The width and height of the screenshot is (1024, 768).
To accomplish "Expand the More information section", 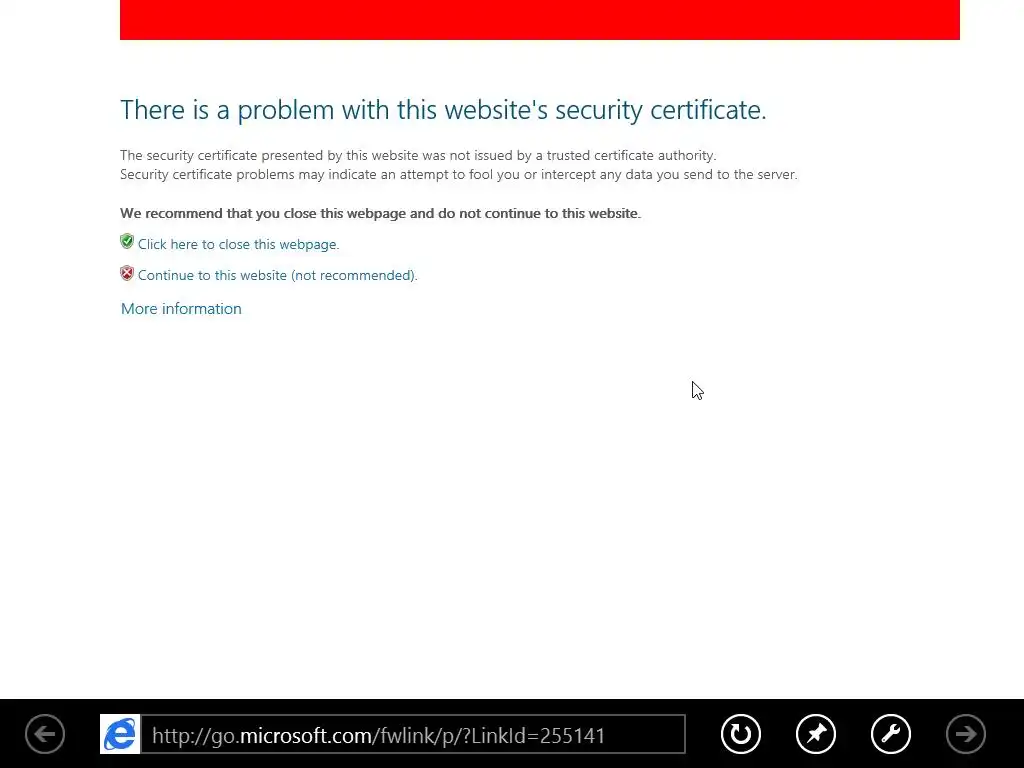I will point(181,309).
